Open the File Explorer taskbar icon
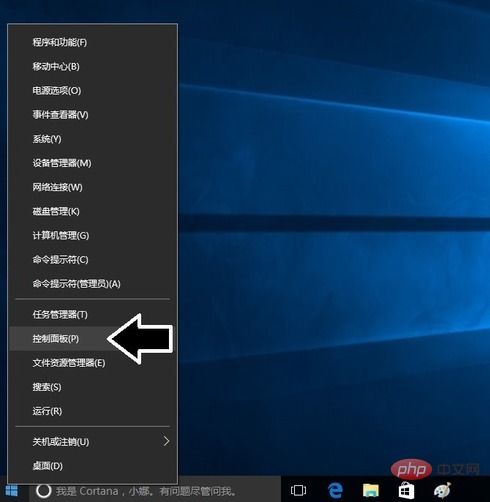Viewport: 490px width, 502px height. (371, 490)
